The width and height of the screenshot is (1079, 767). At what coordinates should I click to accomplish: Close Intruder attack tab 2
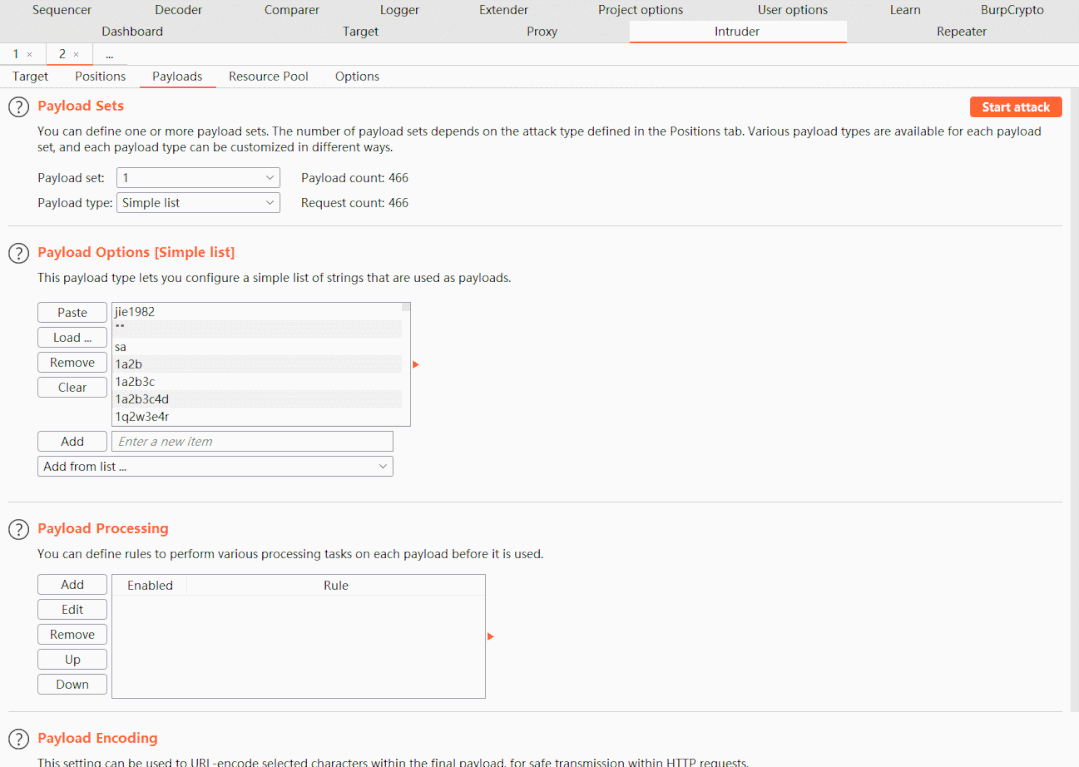click(76, 54)
